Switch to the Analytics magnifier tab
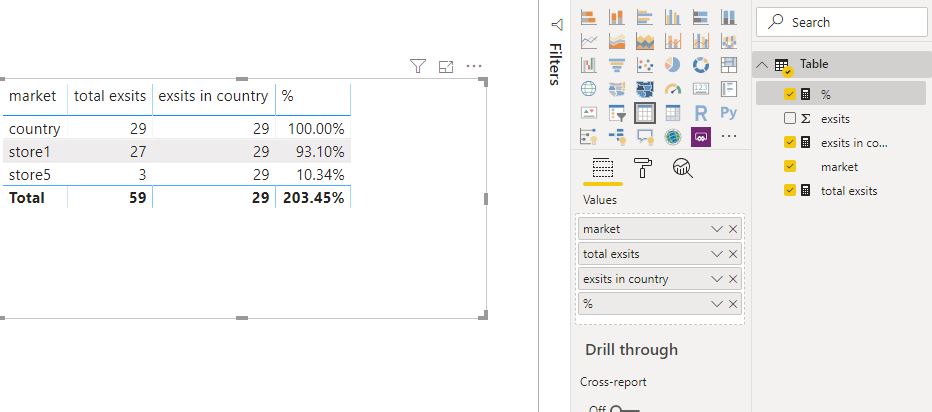932x412 pixels. (x=682, y=169)
